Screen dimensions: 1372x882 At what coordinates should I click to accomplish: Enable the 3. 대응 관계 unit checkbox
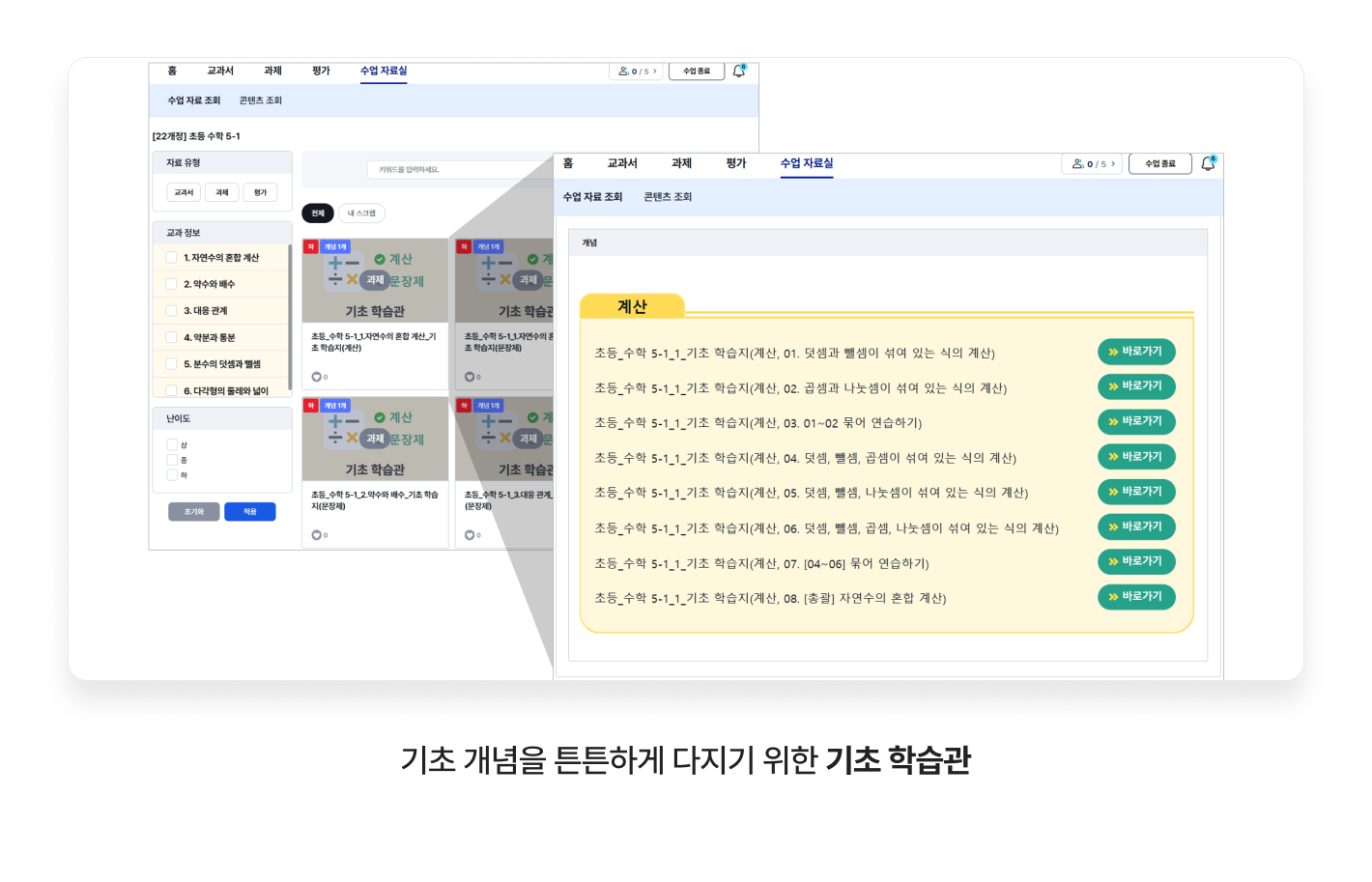tap(171, 311)
